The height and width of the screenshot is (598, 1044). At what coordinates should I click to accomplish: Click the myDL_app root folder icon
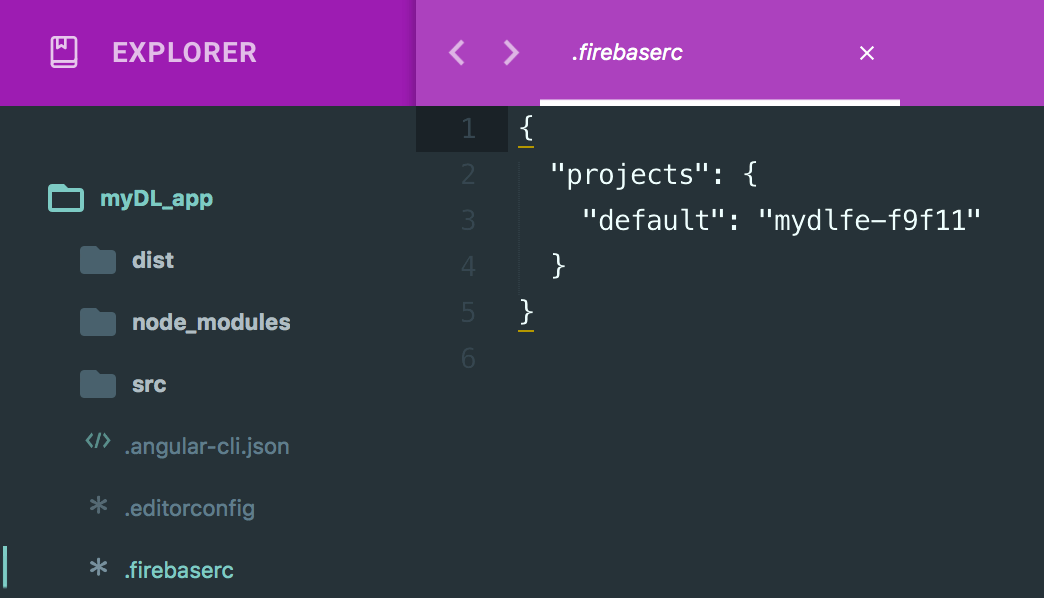click(66, 198)
